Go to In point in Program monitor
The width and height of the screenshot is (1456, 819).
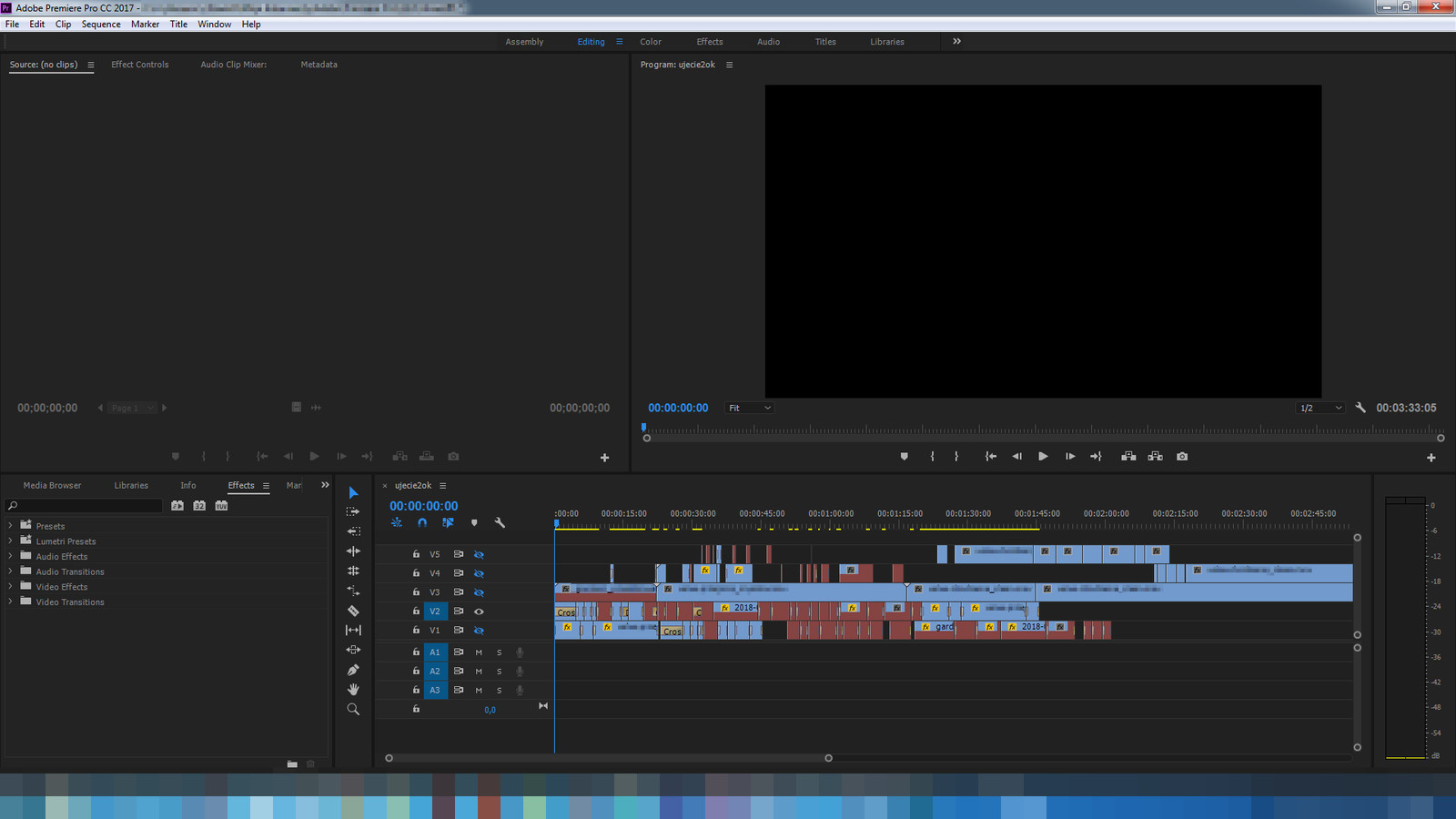pyautogui.click(x=990, y=457)
